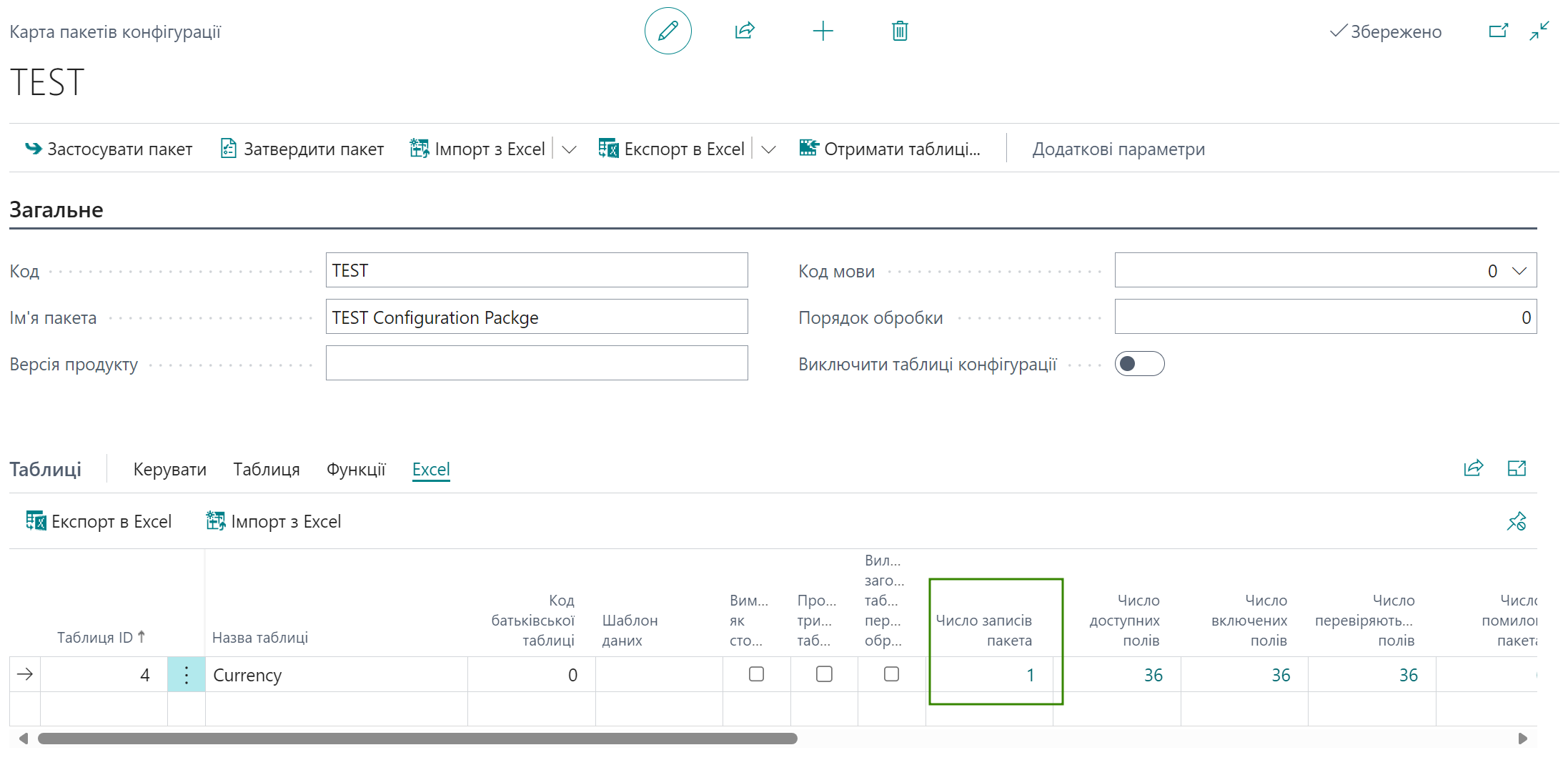The width and height of the screenshot is (1568, 765).
Task: Click the pencil edit icon
Action: click(668, 31)
